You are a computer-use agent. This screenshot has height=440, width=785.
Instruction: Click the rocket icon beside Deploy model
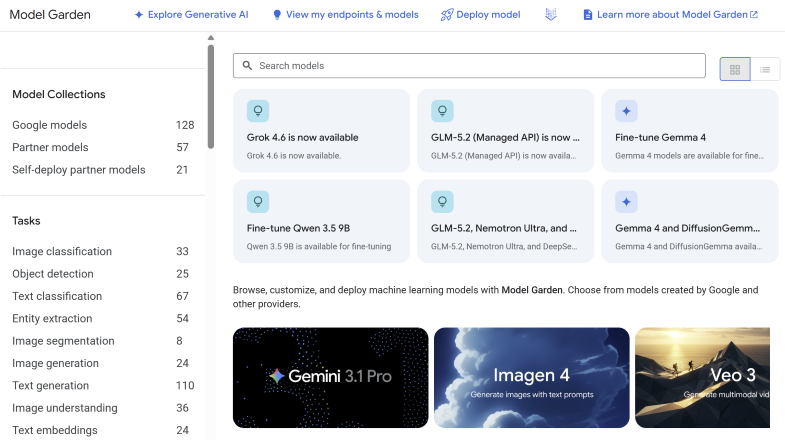[447, 15]
